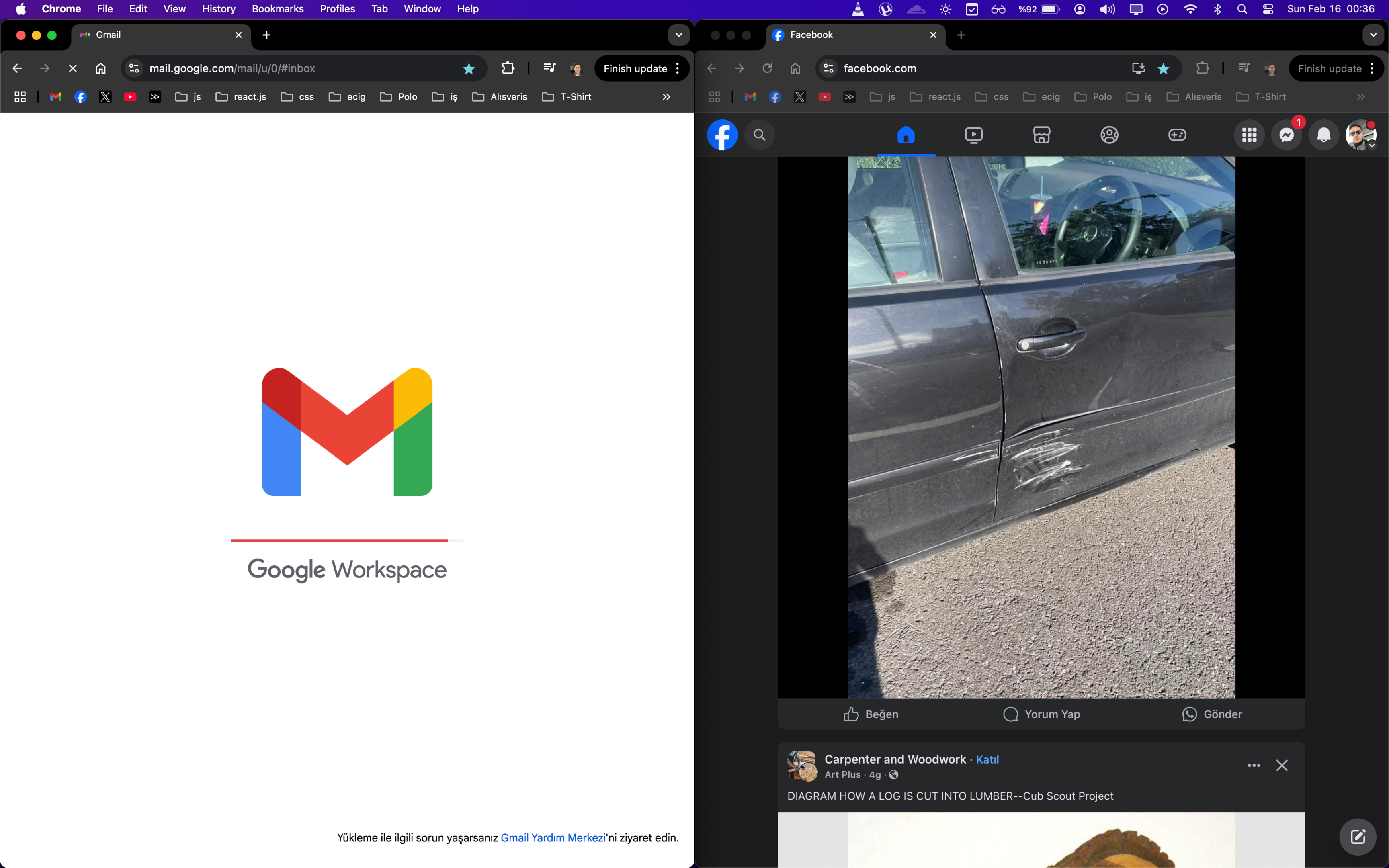Open tab search dropdown in Gmail window

678,35
